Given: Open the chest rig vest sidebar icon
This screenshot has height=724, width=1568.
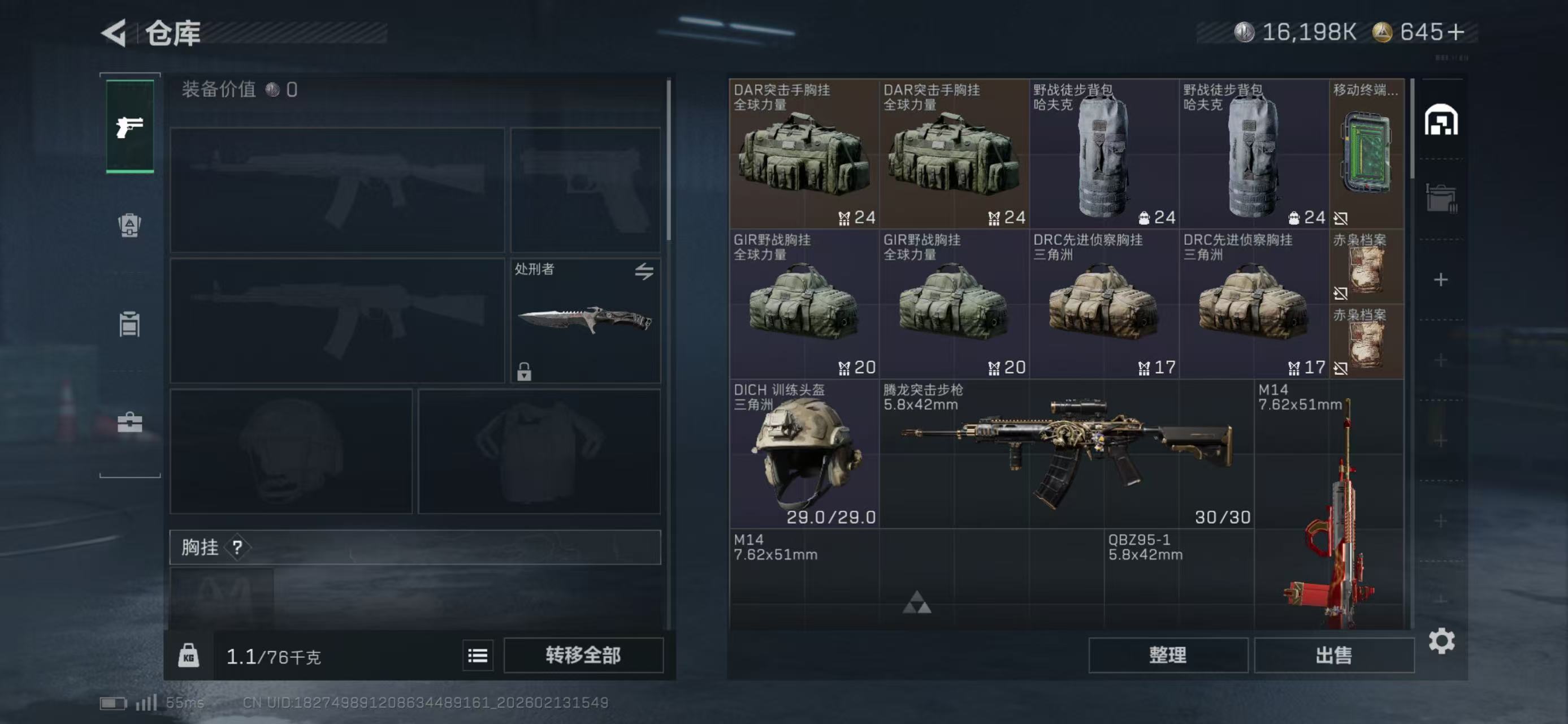Looking at the screenshot, I should [129, 324].
